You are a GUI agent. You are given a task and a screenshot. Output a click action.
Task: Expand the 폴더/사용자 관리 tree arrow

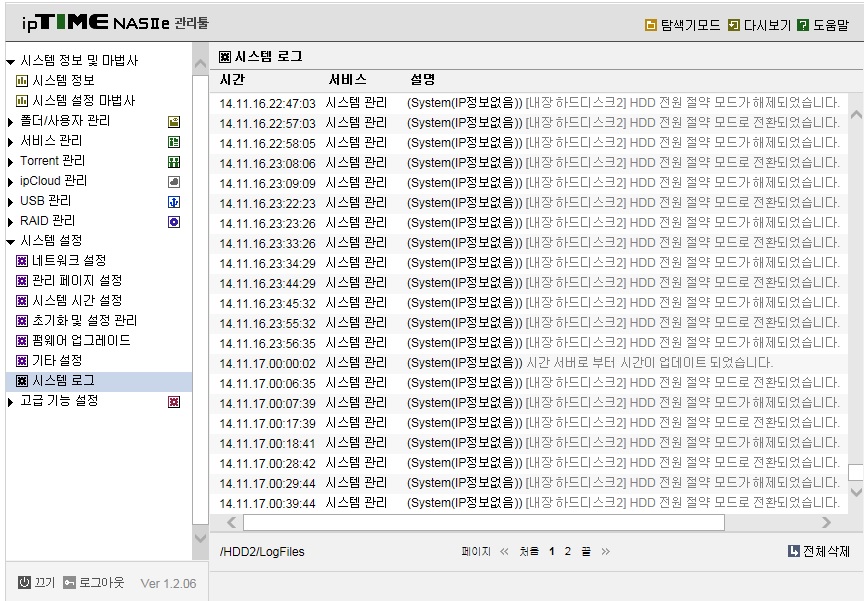(x=10, y=122)
